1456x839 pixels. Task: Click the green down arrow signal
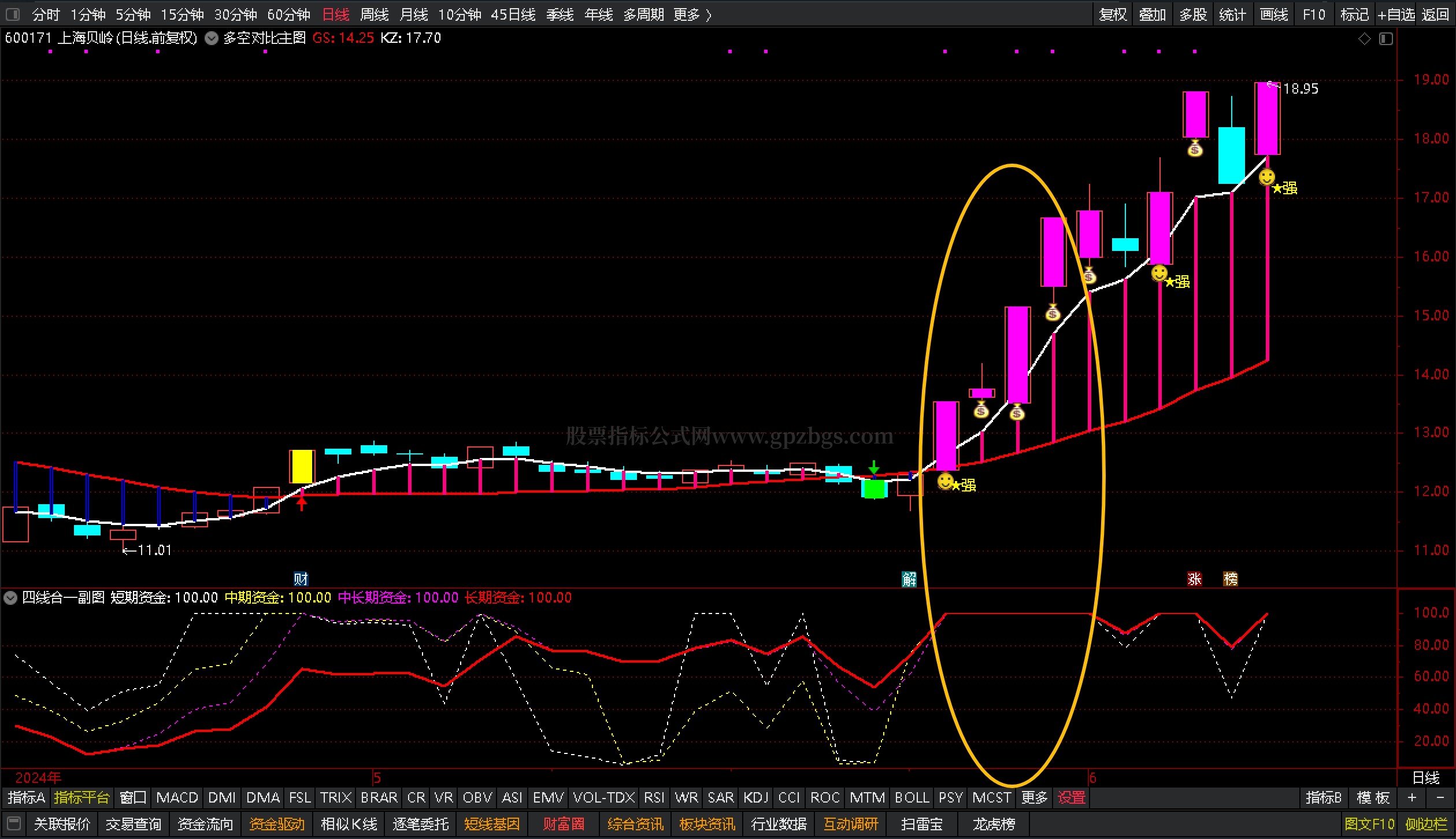click(x=874, y=467)
